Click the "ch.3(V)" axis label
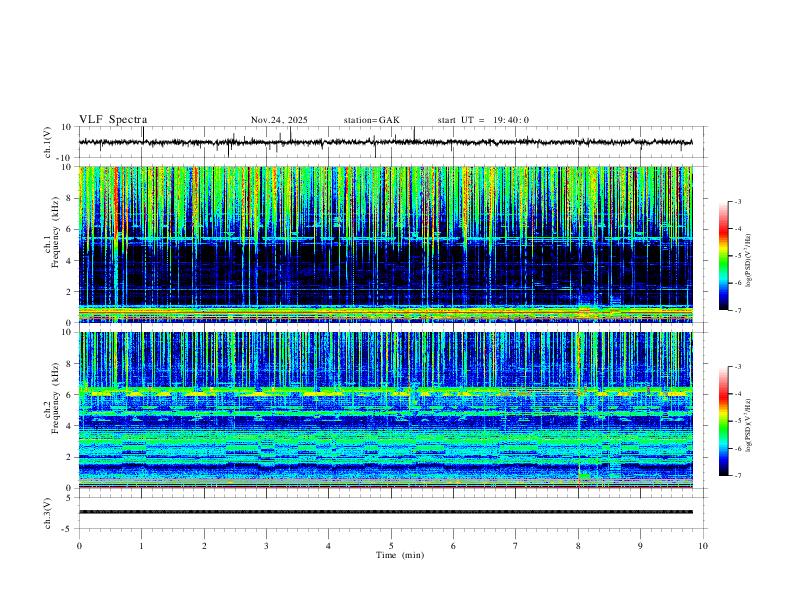This screenshot has width=792, height=612. pyautogui.click(x=48, y=513)
